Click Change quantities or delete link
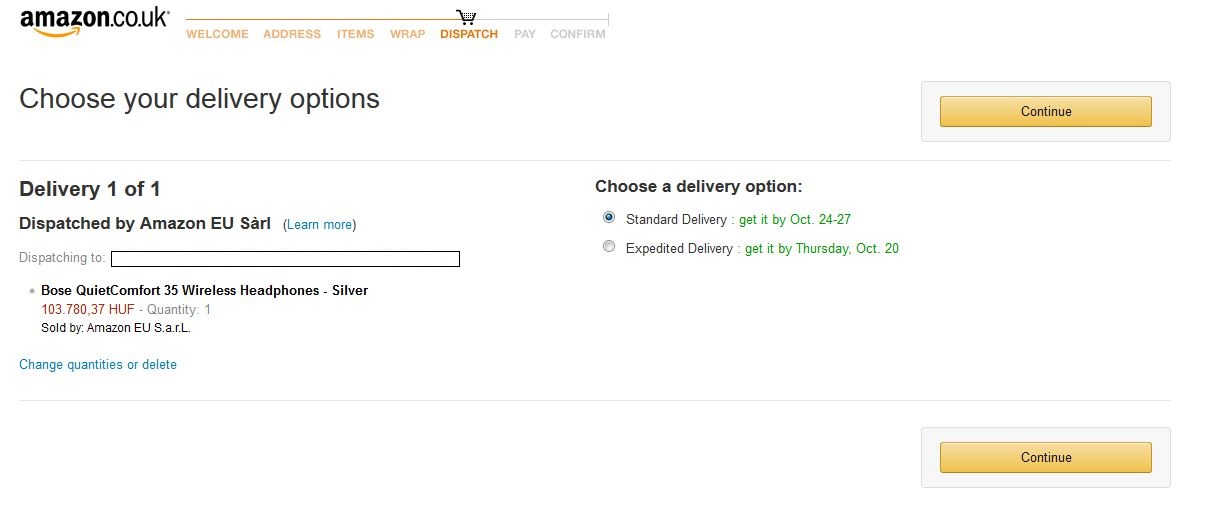The height and width of the screenshot is (506, 1206). 98,365
